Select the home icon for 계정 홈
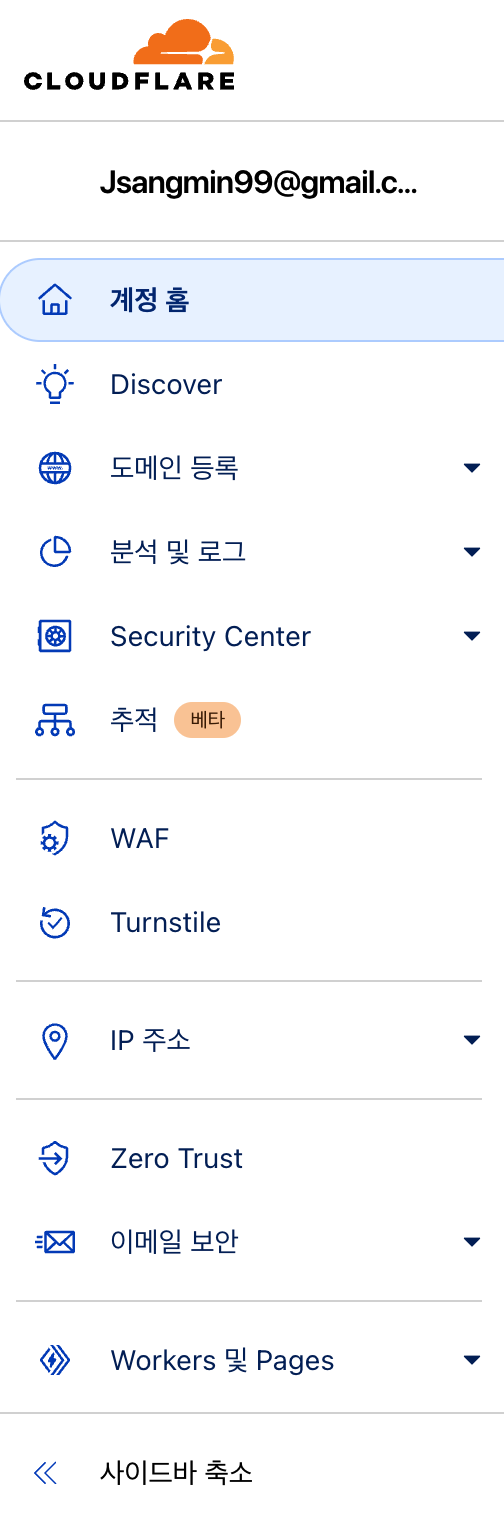504x1520 pixels. (54, 300)
